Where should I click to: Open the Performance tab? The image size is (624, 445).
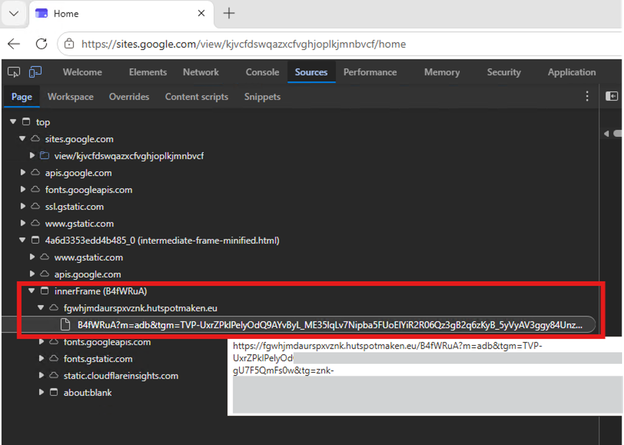point(370,72)
